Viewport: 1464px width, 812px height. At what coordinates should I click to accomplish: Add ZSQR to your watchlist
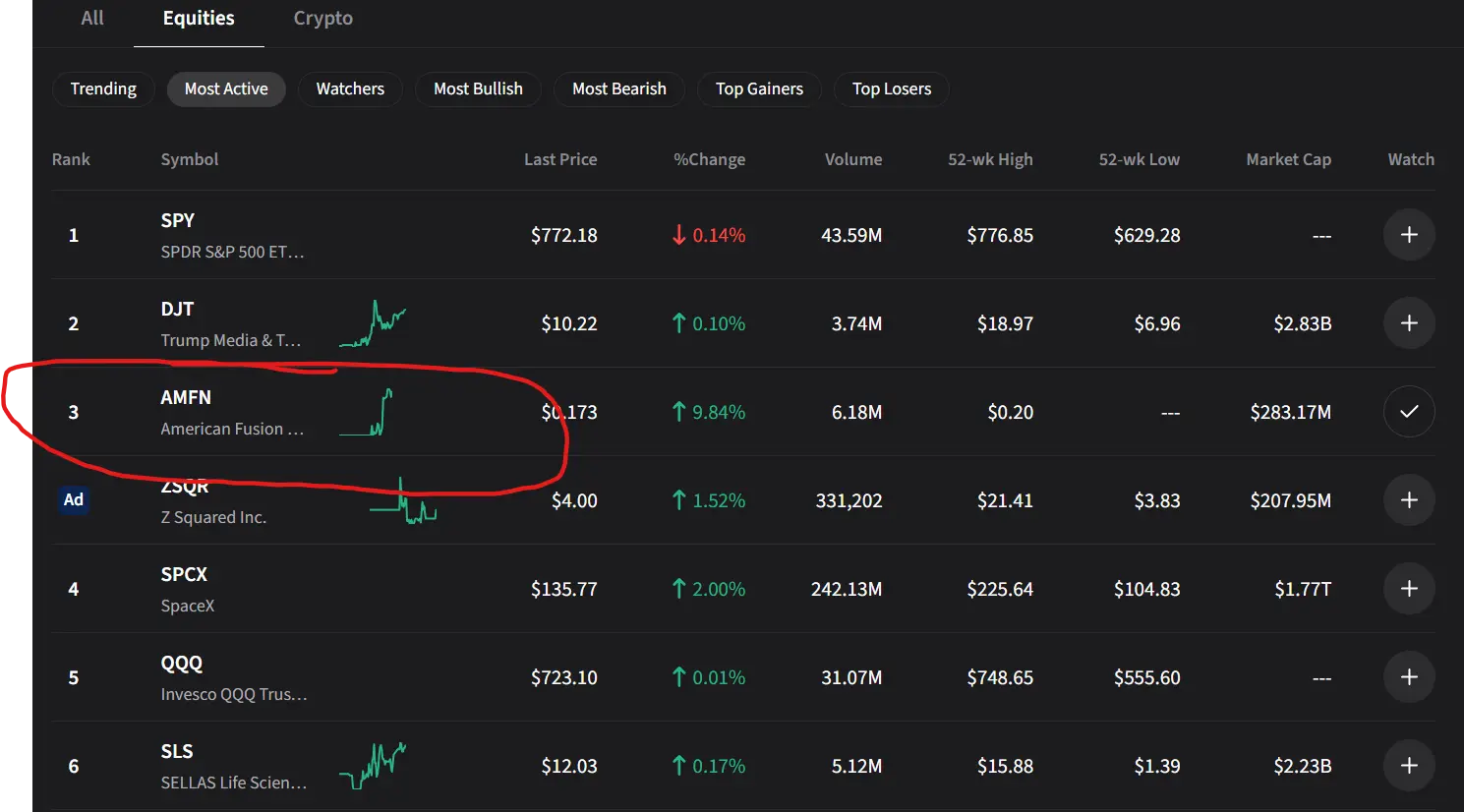(x=1409, y=500)
